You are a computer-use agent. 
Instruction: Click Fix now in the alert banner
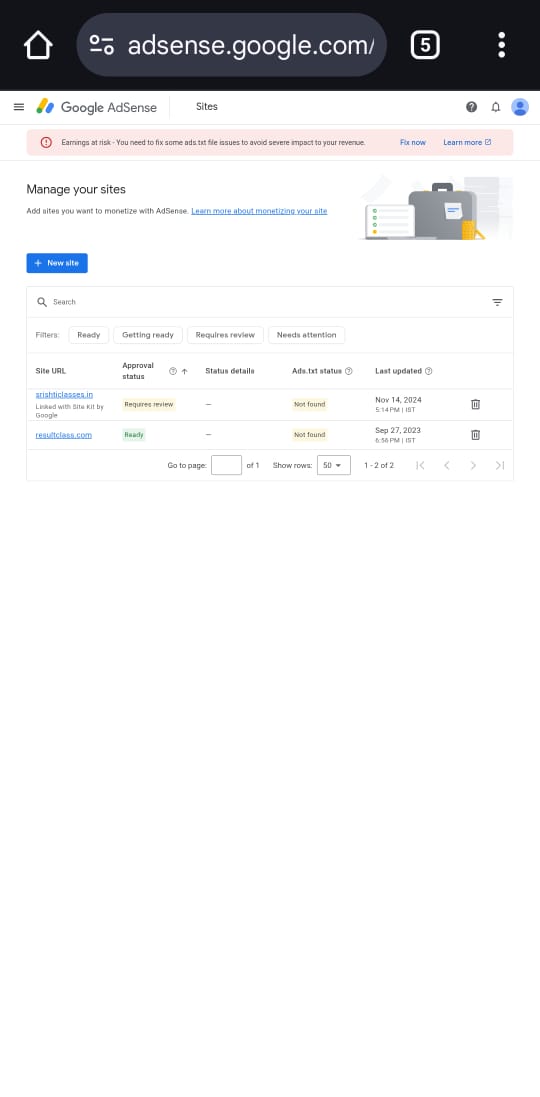[x=413, y=142]
